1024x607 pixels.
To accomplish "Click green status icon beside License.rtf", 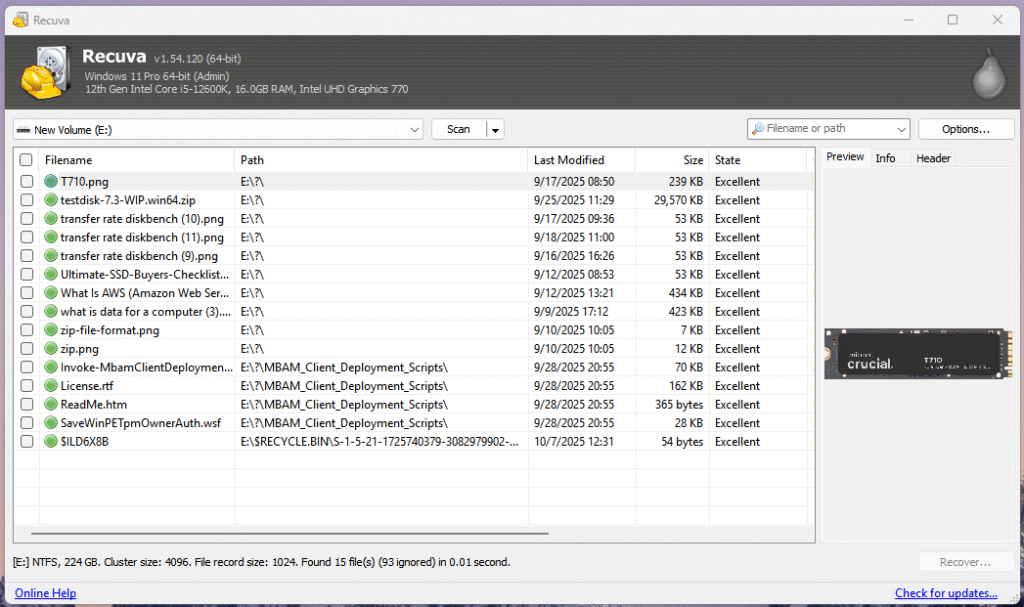I will [x=52, y=386].
